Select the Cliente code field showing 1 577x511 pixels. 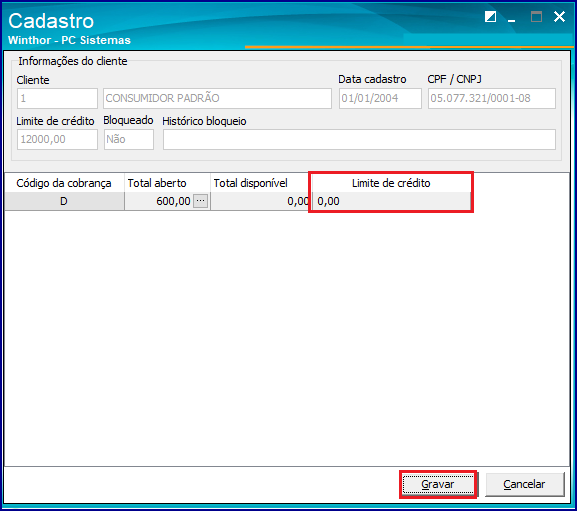tap(57, 98)
